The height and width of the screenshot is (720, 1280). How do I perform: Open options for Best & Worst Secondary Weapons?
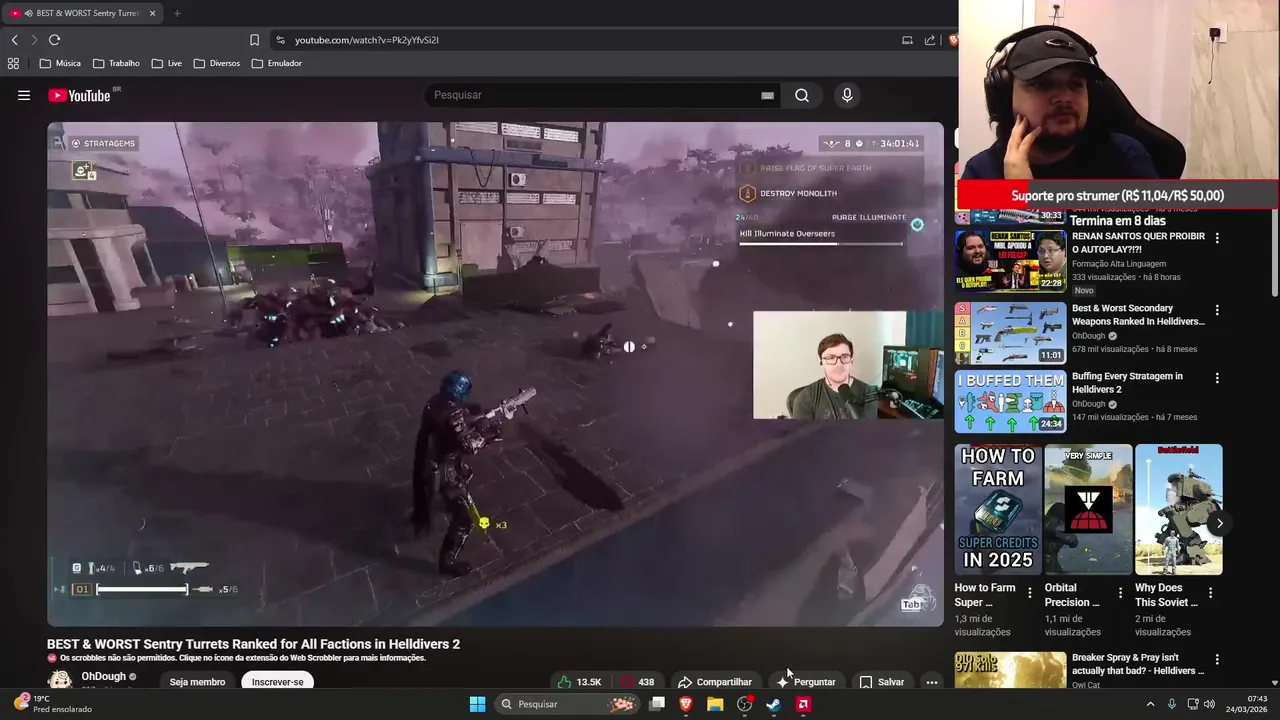(x=1217, y=310)
